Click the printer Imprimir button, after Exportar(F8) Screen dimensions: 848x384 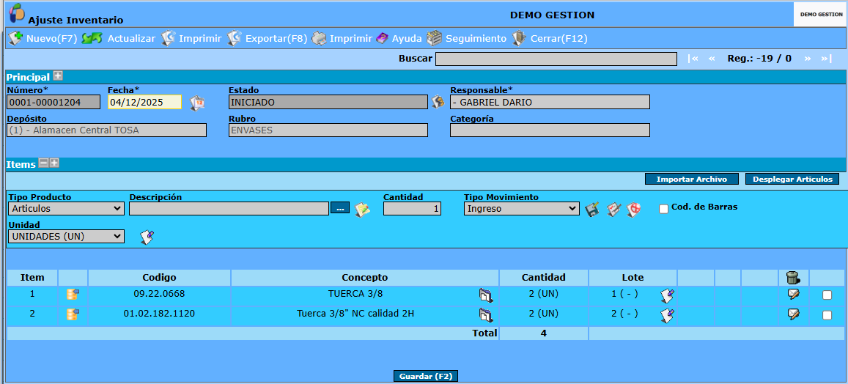pos(342,38)
